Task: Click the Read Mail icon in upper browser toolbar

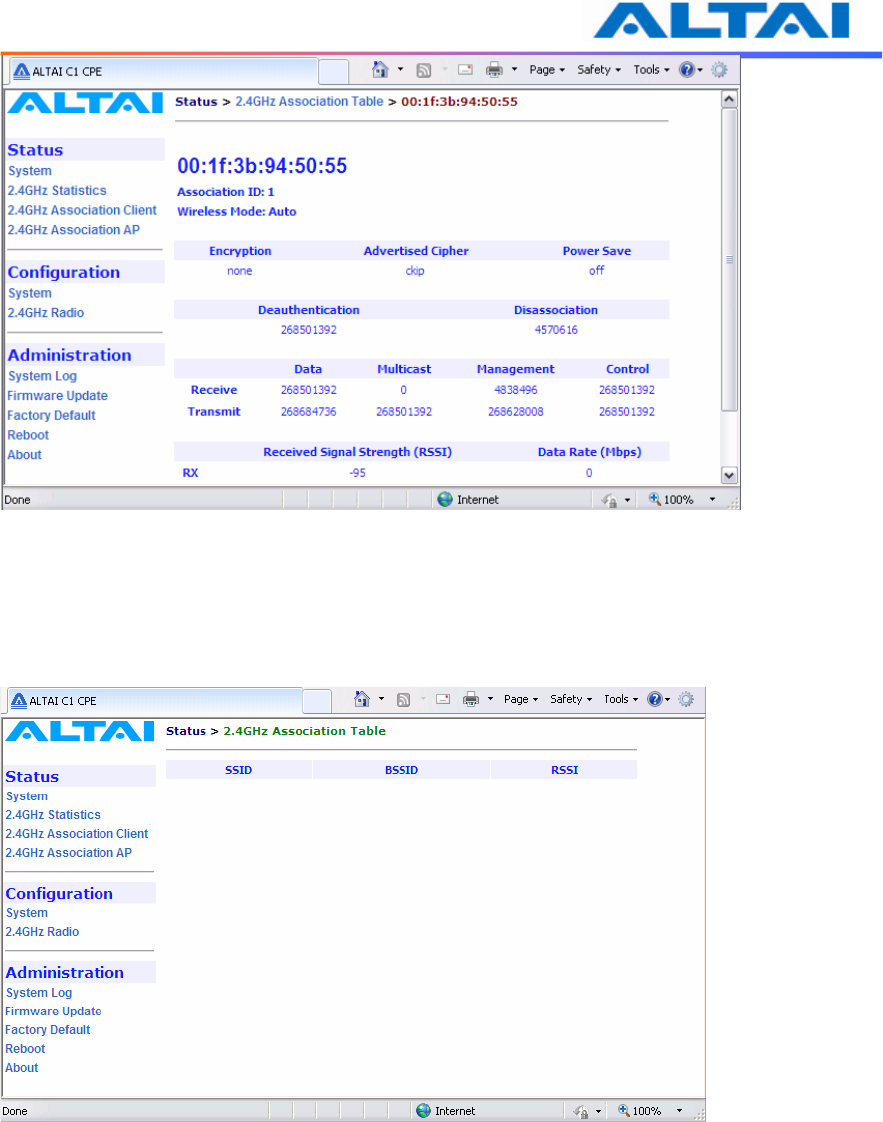Action: point(465,70)
